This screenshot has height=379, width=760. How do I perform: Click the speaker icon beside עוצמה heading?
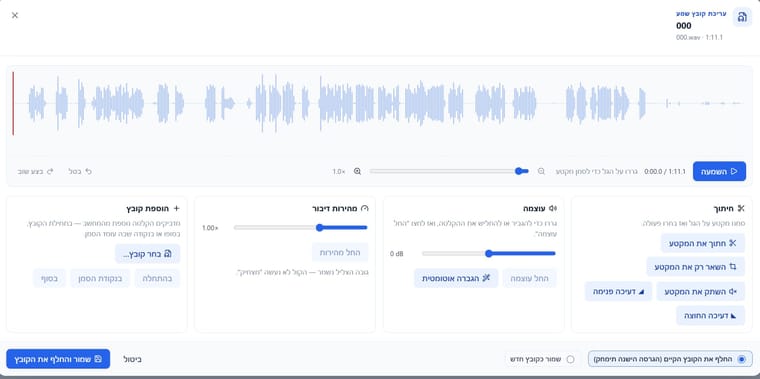553,208
